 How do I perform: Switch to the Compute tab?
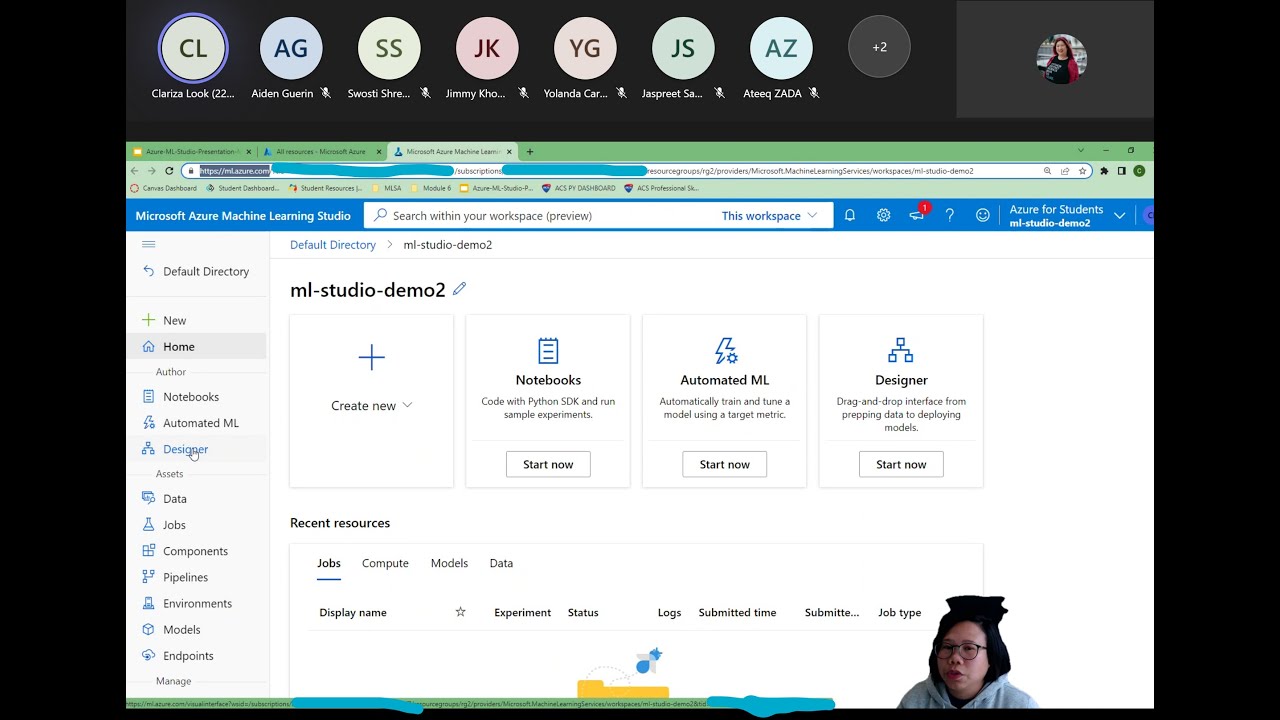point(385,563)
